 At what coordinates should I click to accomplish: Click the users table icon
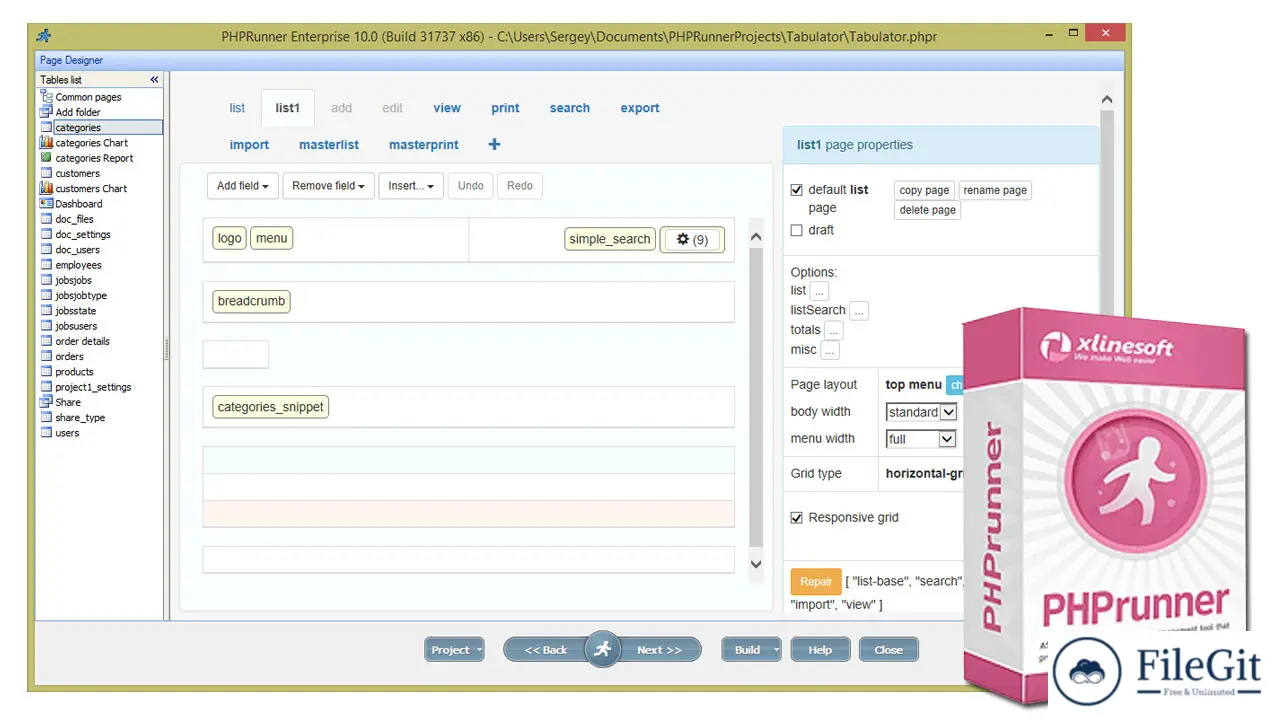46,433
